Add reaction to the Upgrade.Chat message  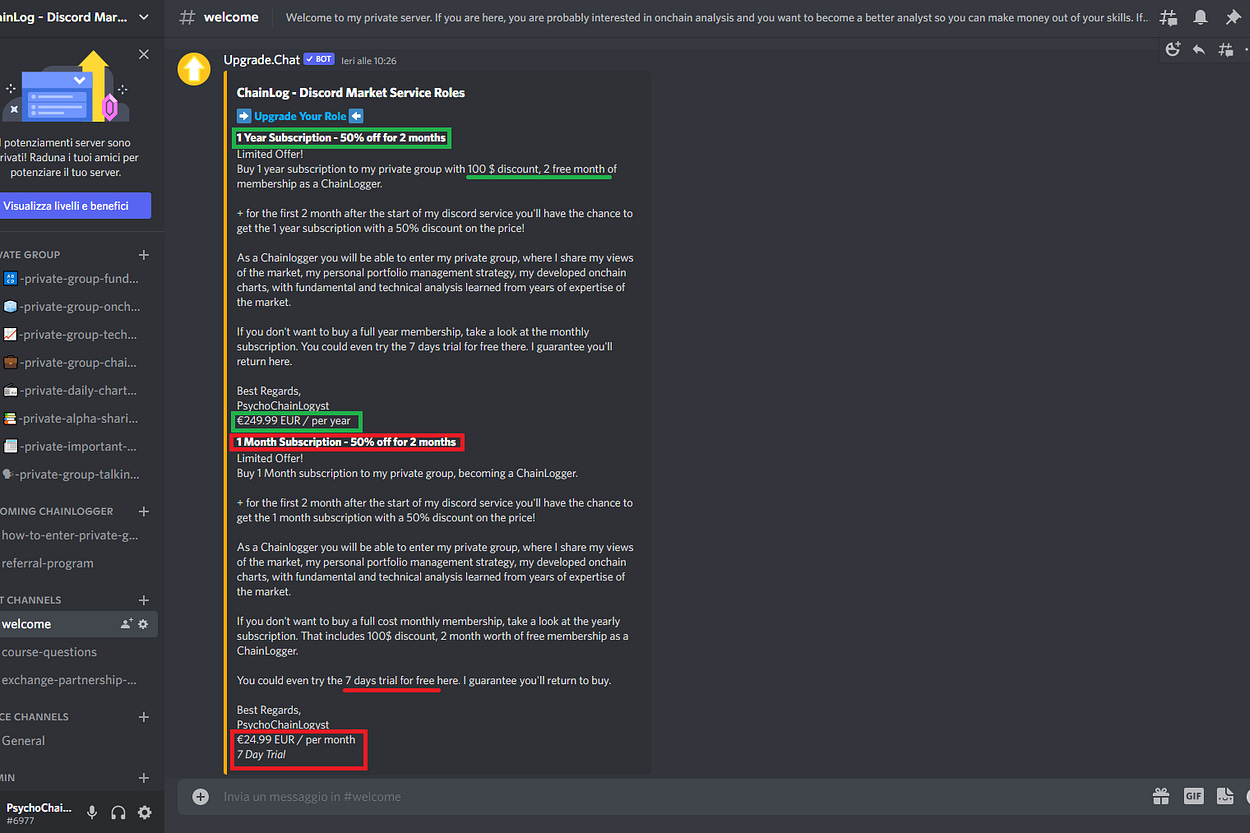(1173, 49)
